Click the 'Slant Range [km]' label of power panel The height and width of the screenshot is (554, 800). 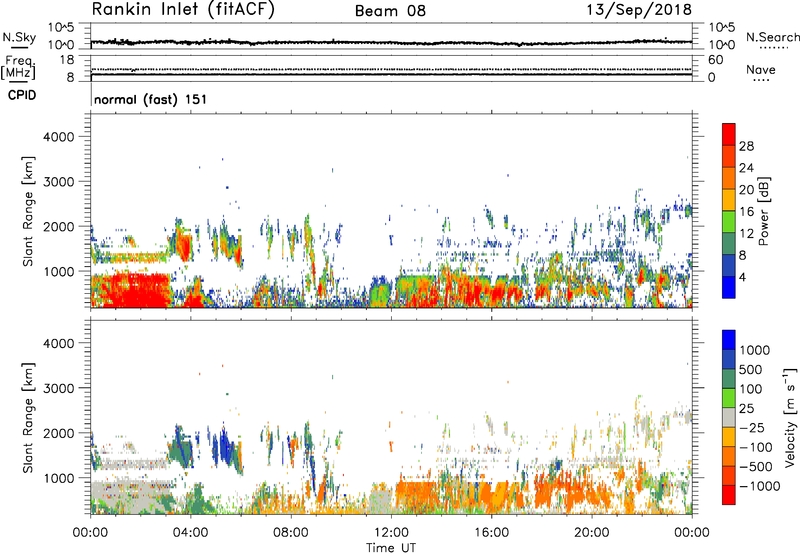point(28,211)
